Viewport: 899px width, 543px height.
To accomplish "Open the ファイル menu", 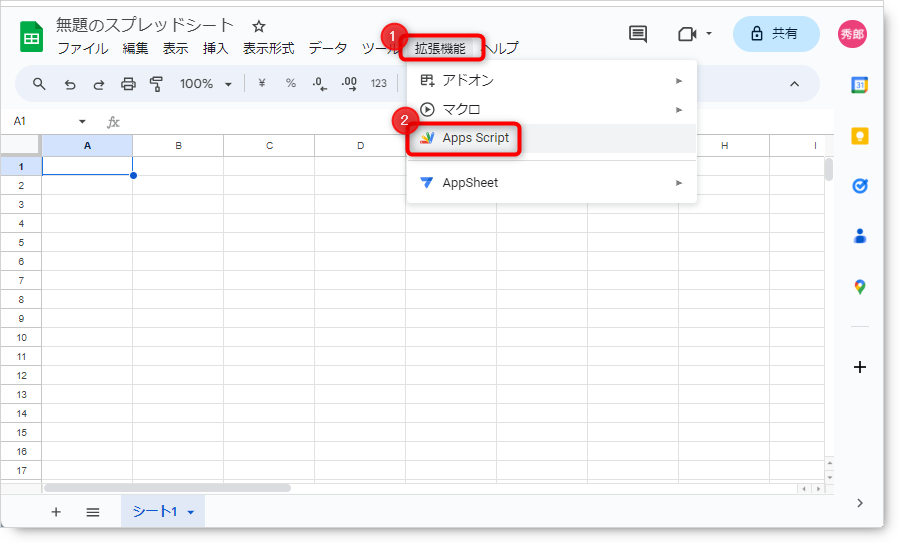I will tap(83, 48).
